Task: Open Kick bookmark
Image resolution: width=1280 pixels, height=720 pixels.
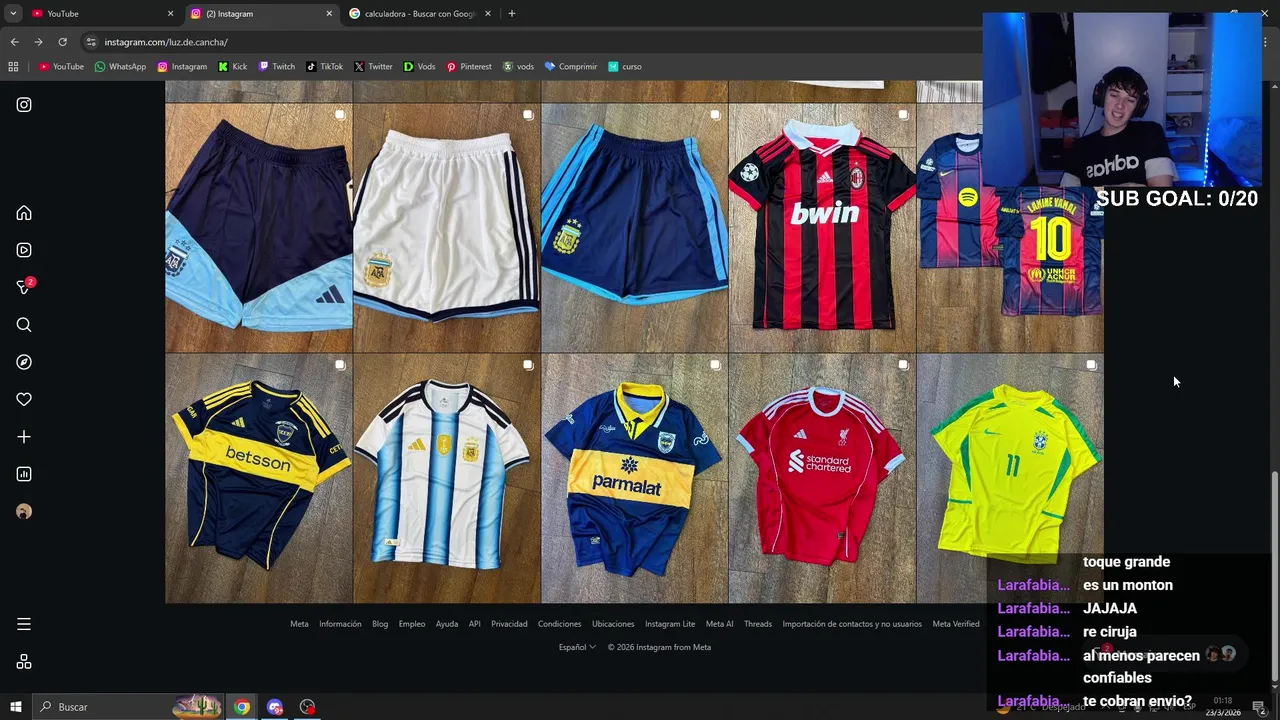Action: click(232, 67)
